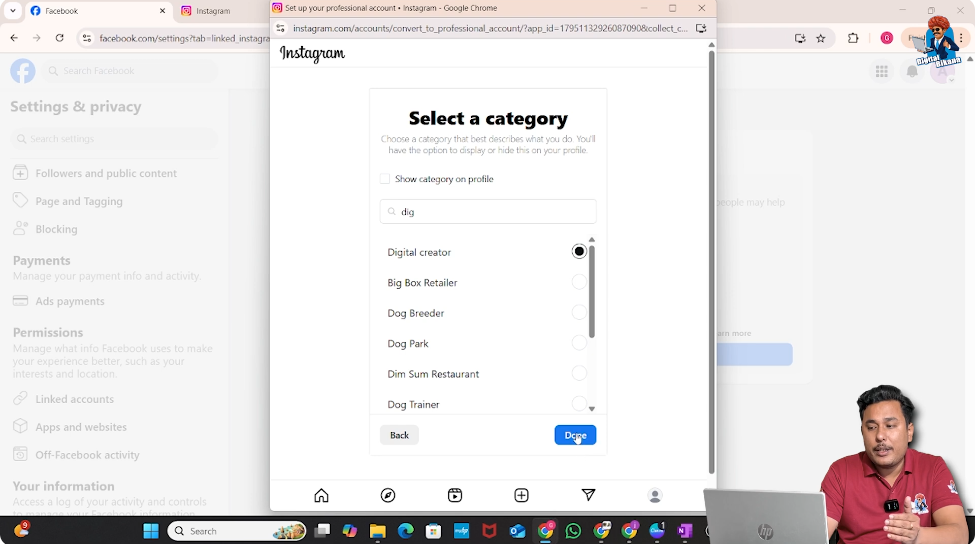Open the Explore compass icon

point(388,495)
